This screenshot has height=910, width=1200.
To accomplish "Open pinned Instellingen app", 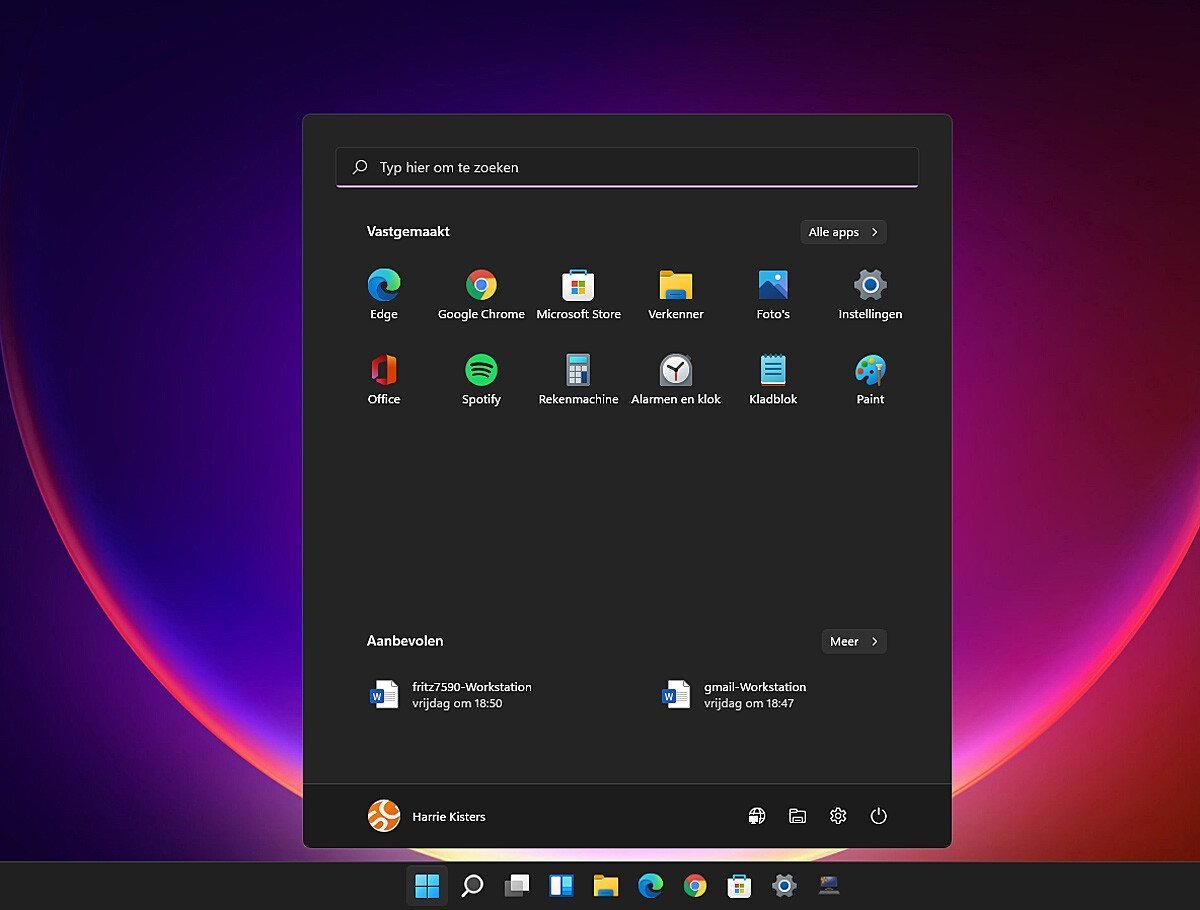I will 870,295.
